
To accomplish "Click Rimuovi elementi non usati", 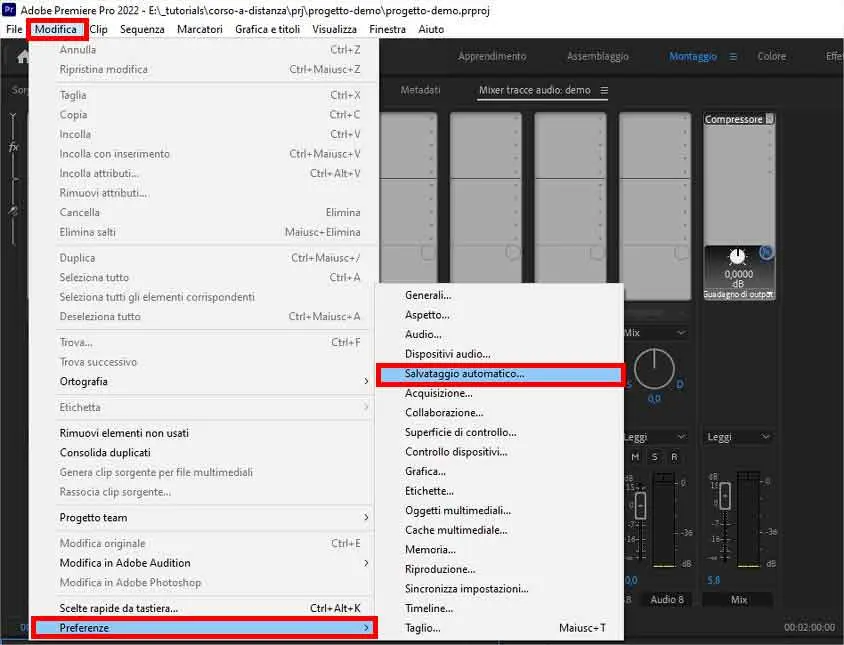I will coord(204,433).
